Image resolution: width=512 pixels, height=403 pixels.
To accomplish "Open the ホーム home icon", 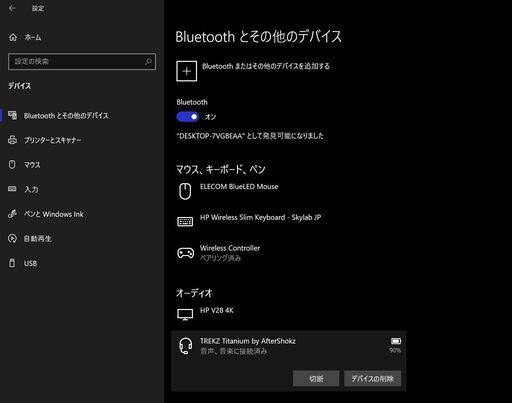I will [13, 37].
